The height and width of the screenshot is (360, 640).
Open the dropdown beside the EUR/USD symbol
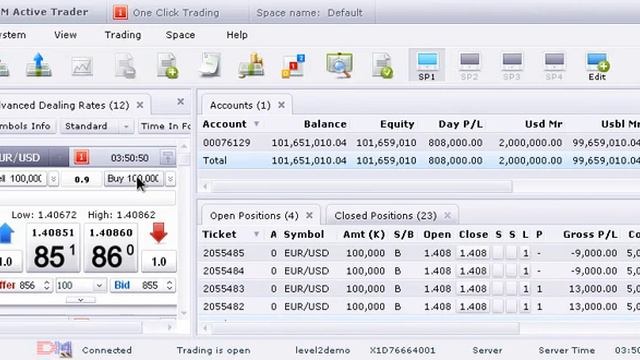(59, 158)
